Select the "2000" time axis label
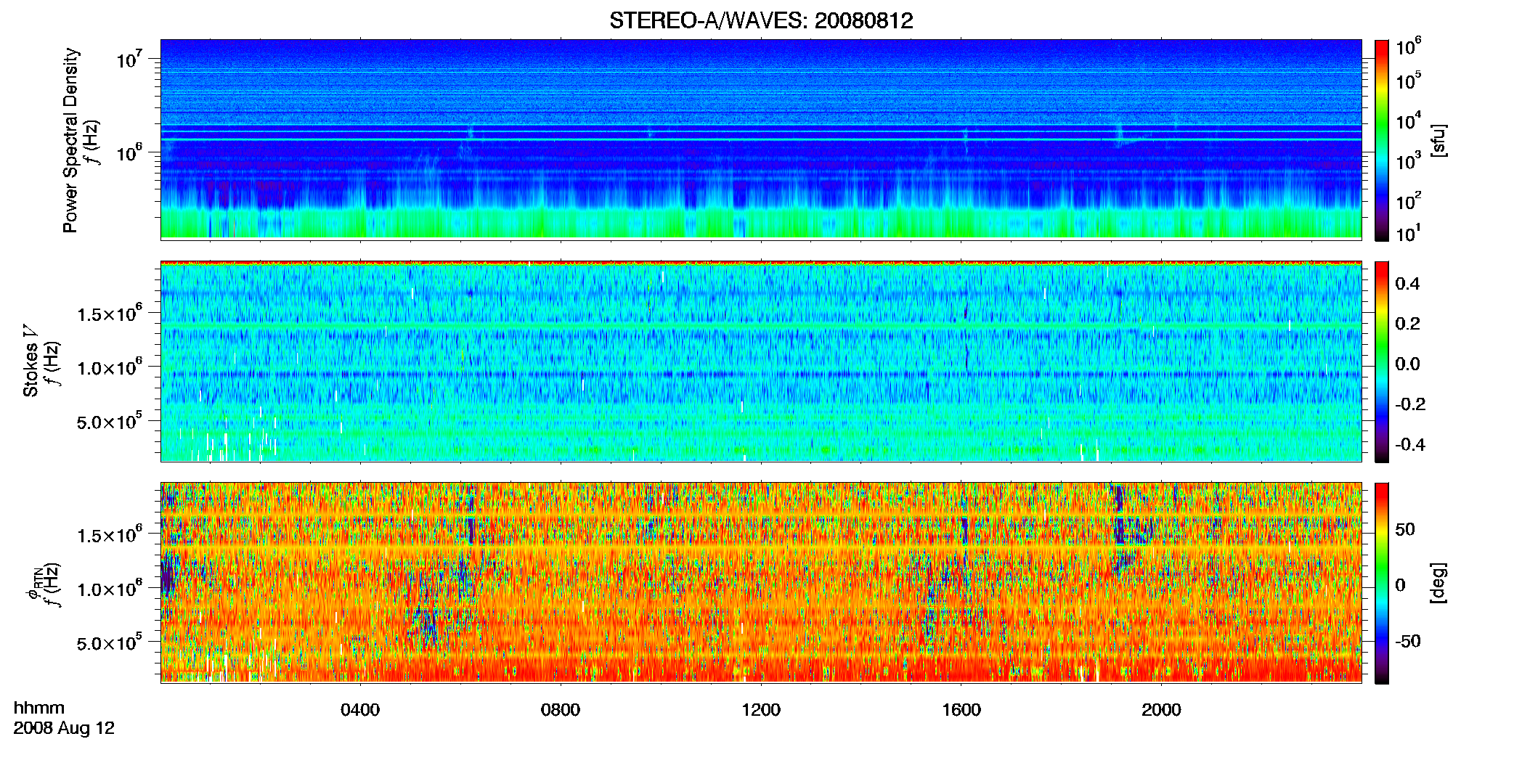Image resolution: width=1522 pixels, height=784 pixels. point(1161,710)
